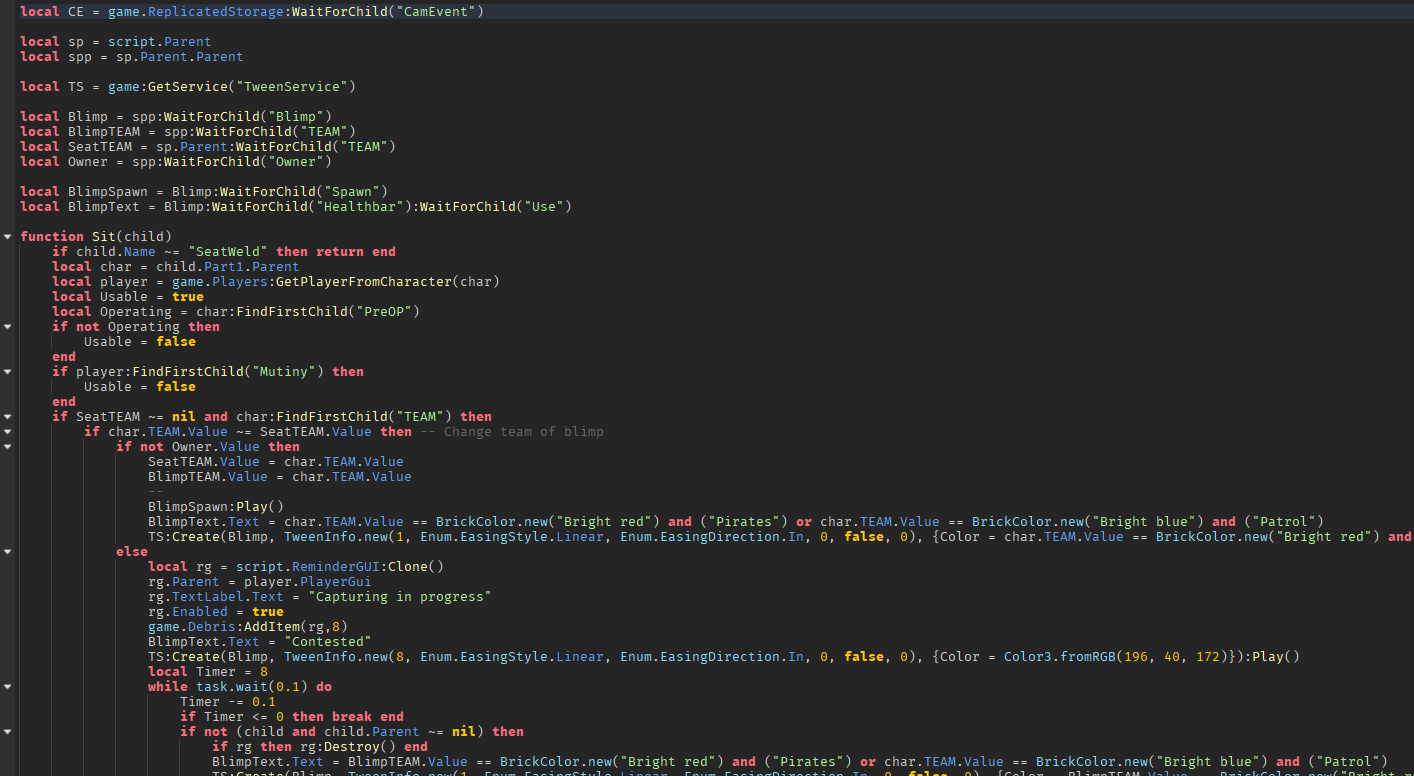1414x776 pixels.
Task: Click the 'local Timer = 8' line
Action: [208, 672]
